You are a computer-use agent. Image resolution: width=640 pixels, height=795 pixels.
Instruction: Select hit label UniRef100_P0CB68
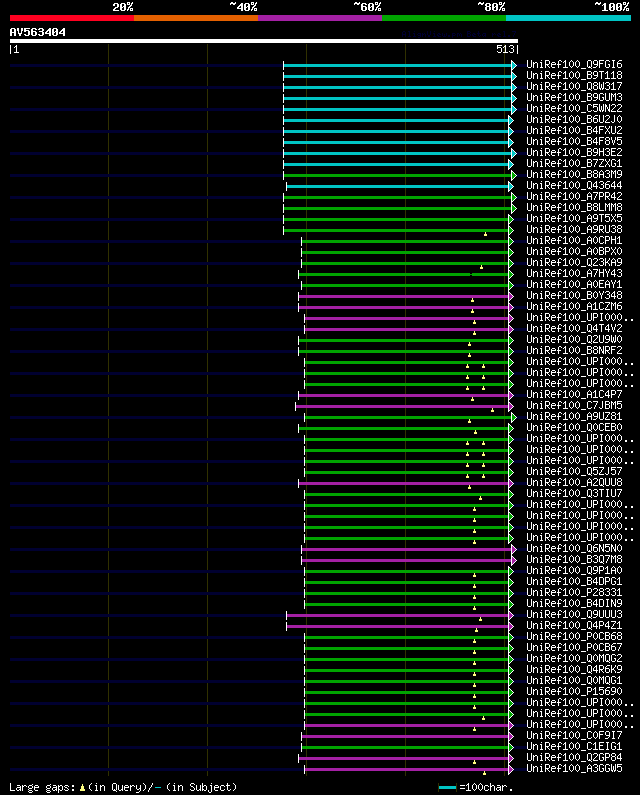point(574,637)
